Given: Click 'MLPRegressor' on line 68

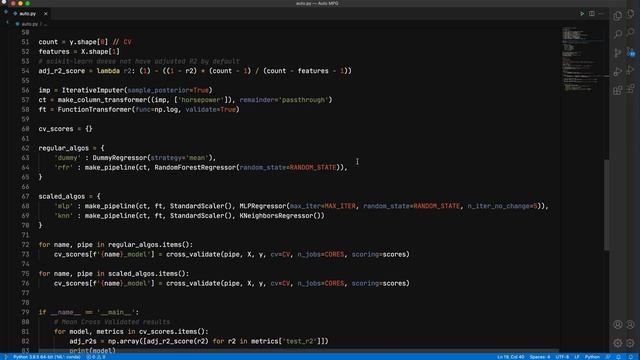Looking at the screenshot, I should pyautogui.click(x=263, y=206).
